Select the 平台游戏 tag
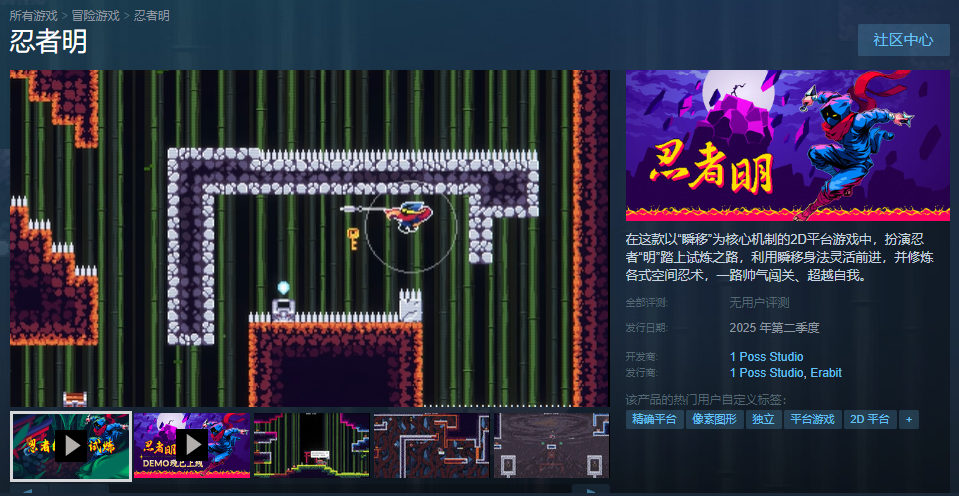959x496 pixels. point(812,420)
